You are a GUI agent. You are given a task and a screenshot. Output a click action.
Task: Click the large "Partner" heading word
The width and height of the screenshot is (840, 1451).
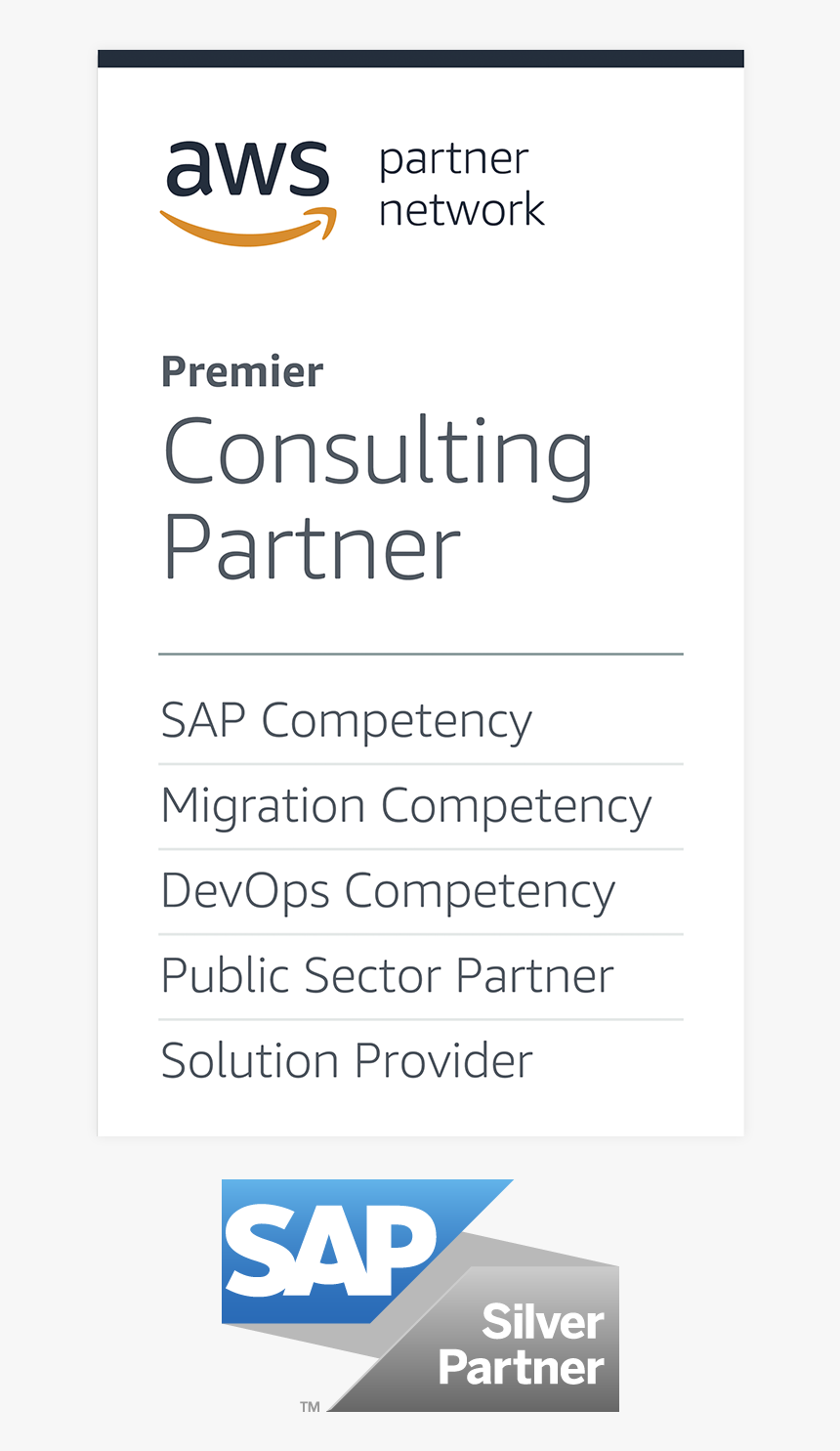(x=311, y=547)
